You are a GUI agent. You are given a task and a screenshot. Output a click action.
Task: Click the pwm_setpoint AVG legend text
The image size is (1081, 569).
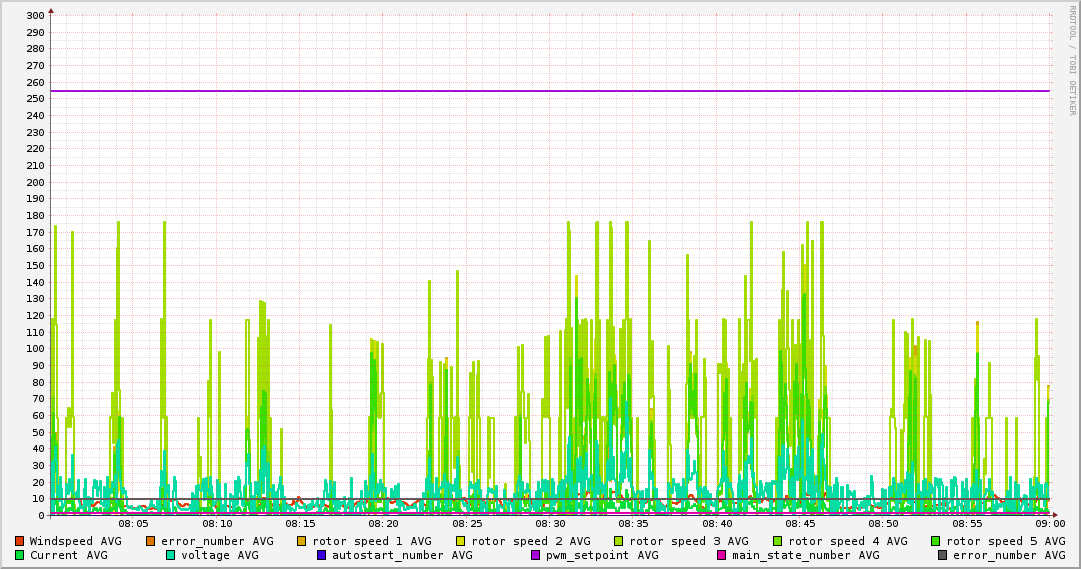pyautogui.click(x=602, y=555)
